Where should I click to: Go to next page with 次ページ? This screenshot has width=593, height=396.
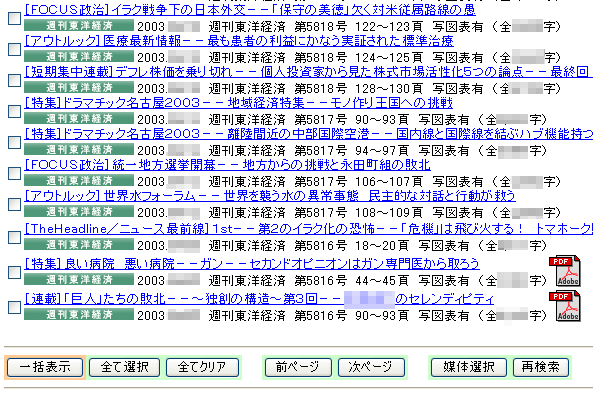click(x=371, y=367)
